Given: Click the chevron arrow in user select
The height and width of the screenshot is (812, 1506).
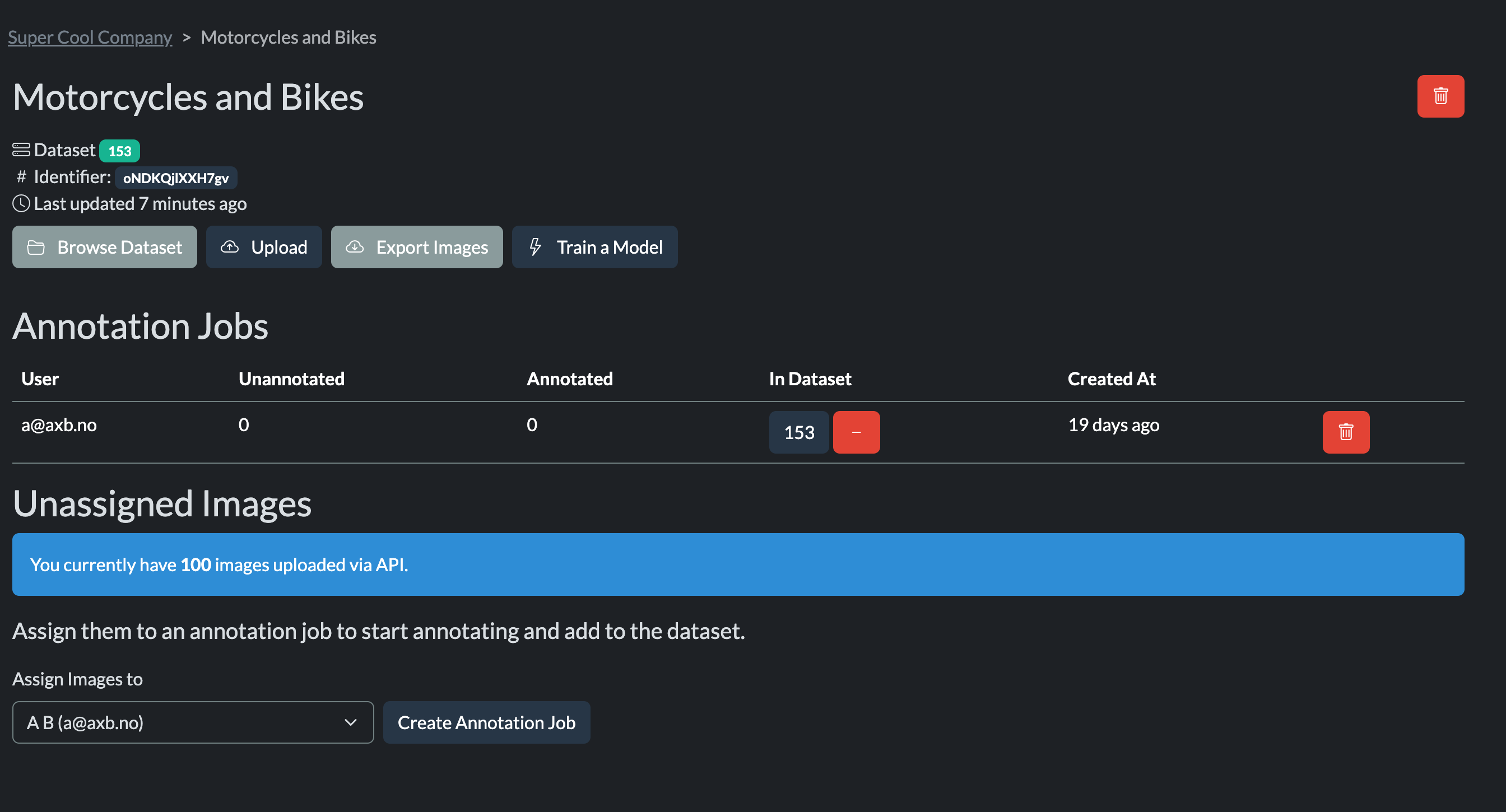Looking at the screenshot, I should 350,722.
